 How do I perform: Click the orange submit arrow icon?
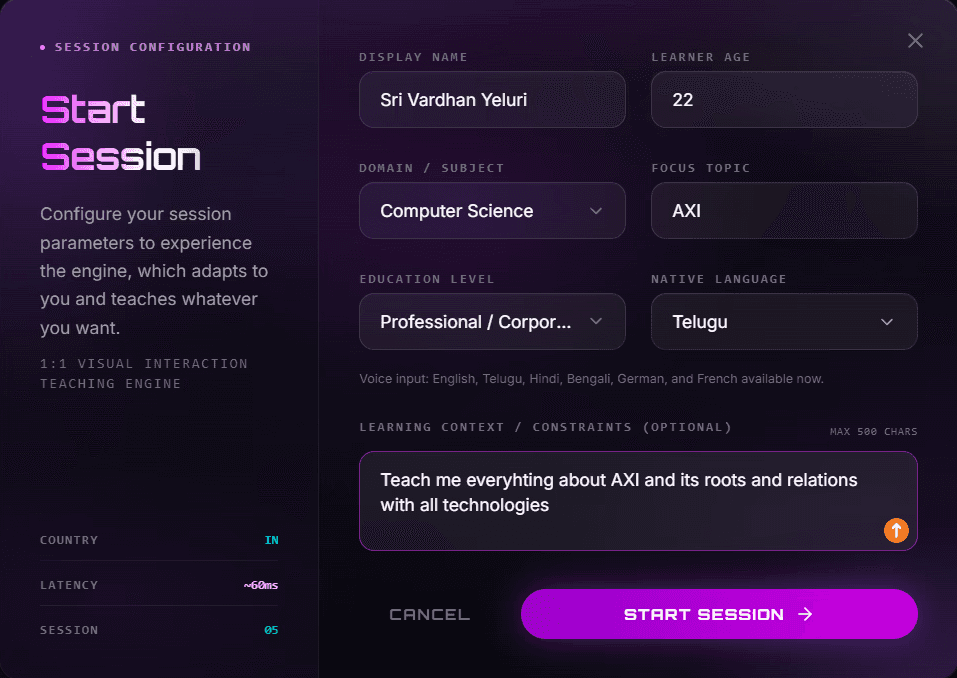(896, 530)
